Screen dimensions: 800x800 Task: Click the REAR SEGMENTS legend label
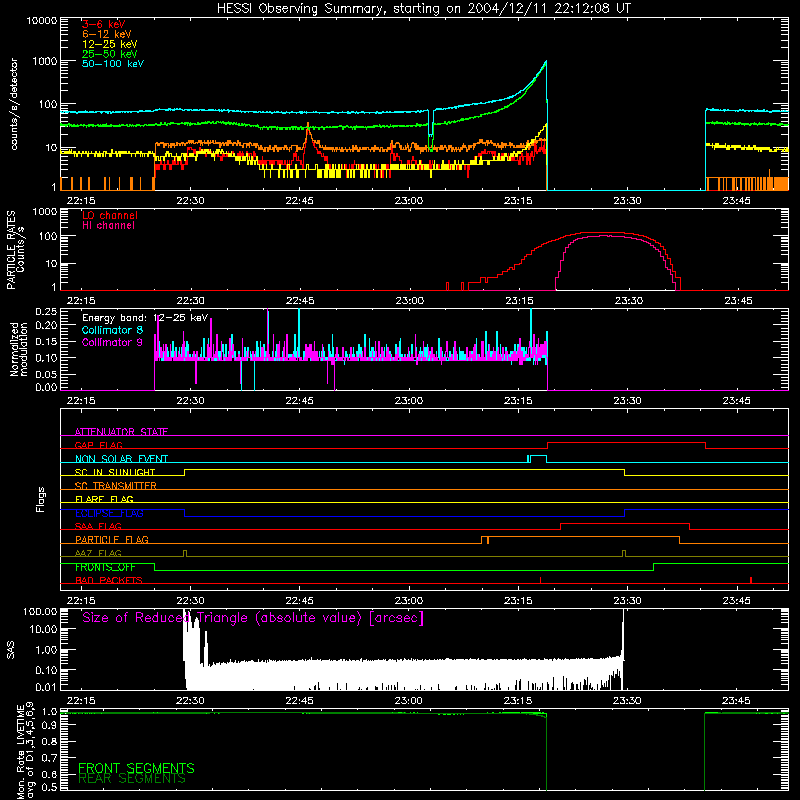[x=132, y=779]
